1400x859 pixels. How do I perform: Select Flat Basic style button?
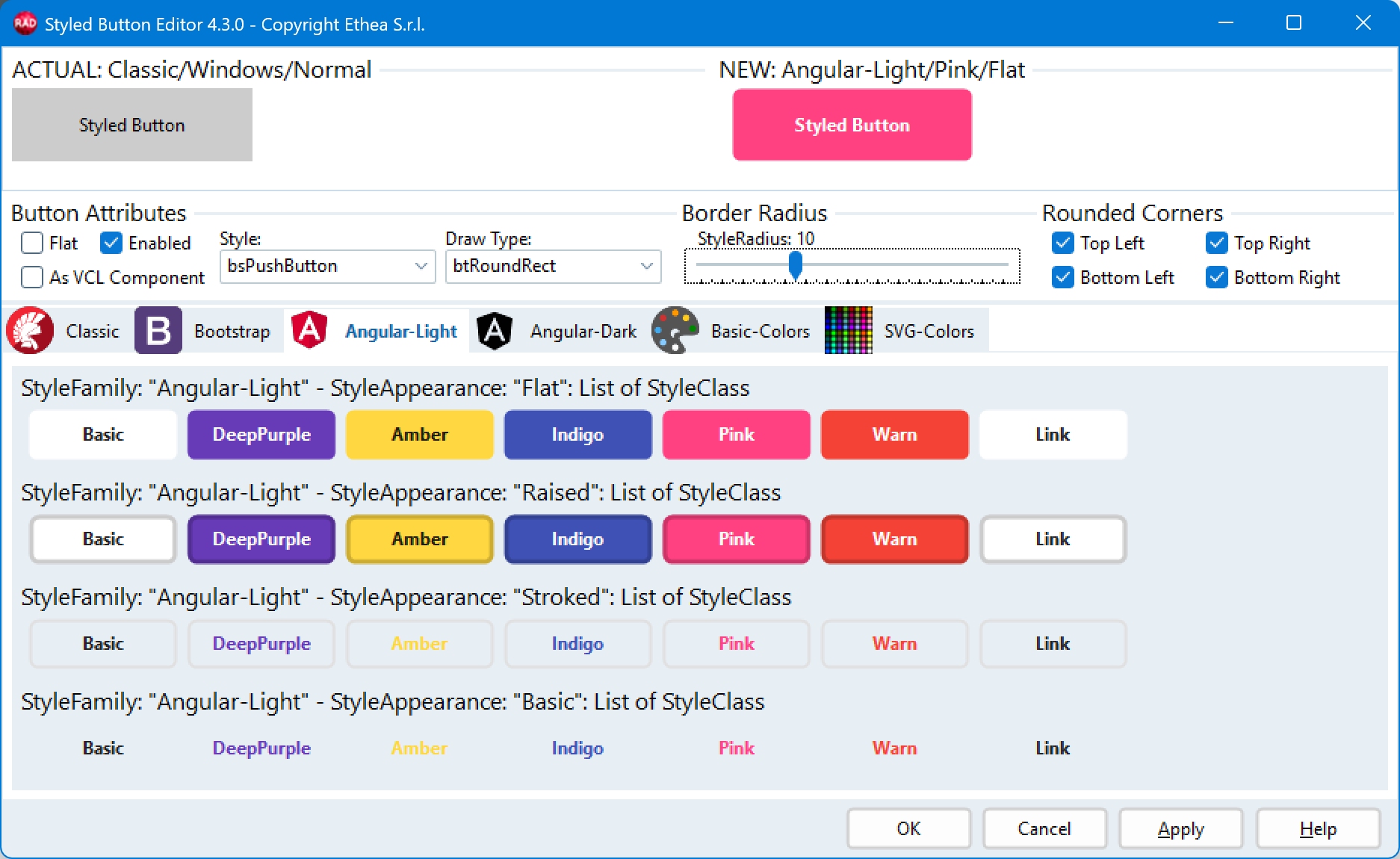[x=103, y=435]
